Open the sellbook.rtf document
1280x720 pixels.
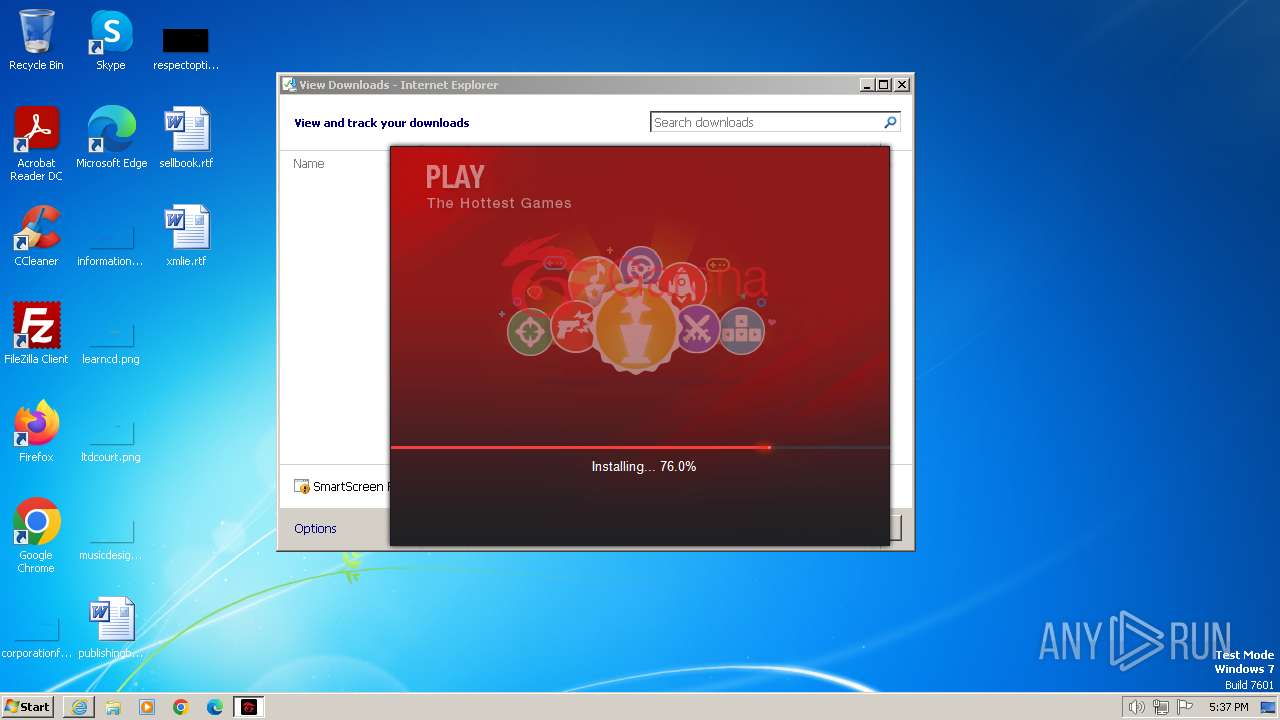[186, 137]
